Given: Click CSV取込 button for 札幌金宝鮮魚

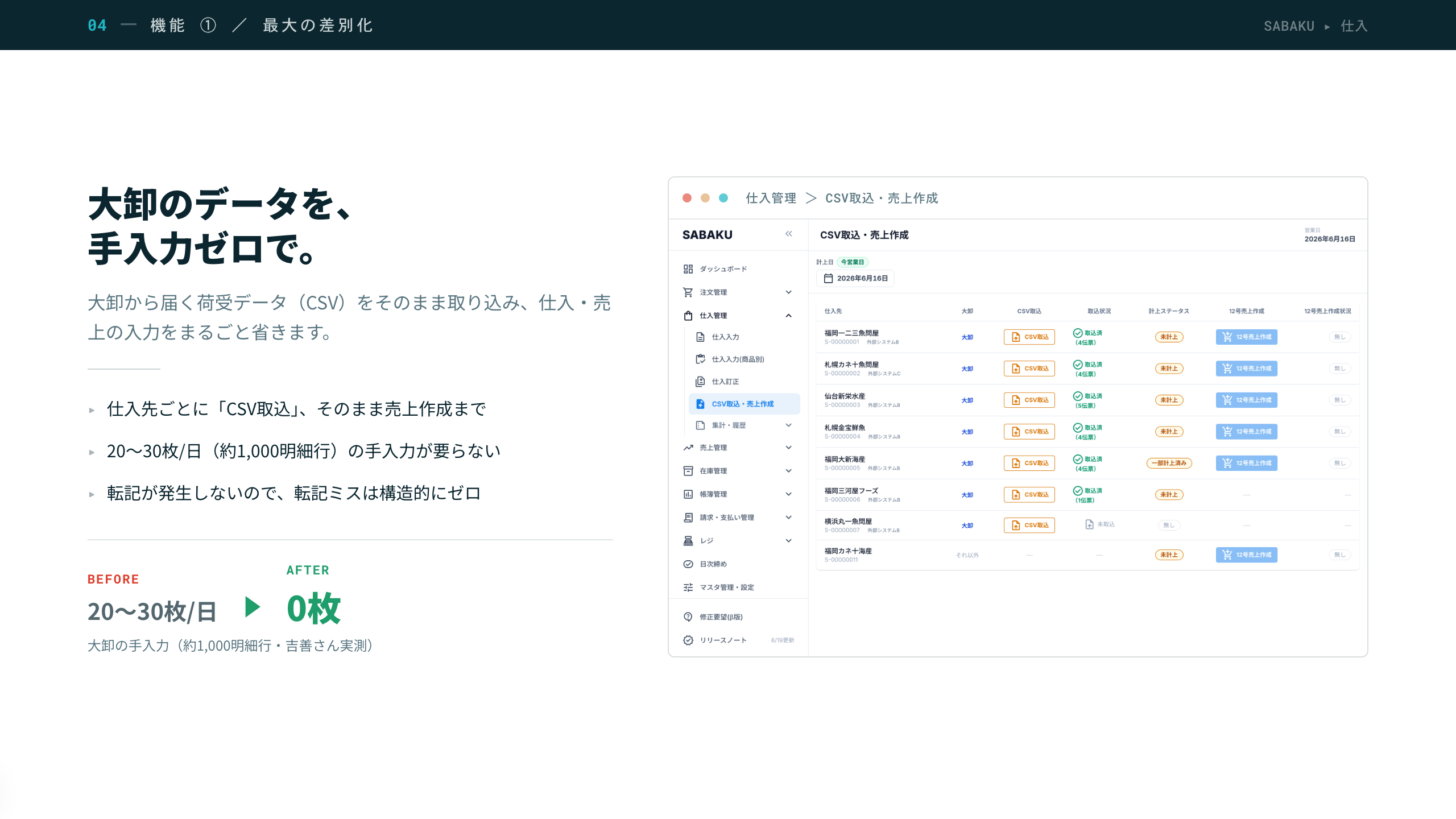Looking at the screenshot, I should (x=1029, y=432).
